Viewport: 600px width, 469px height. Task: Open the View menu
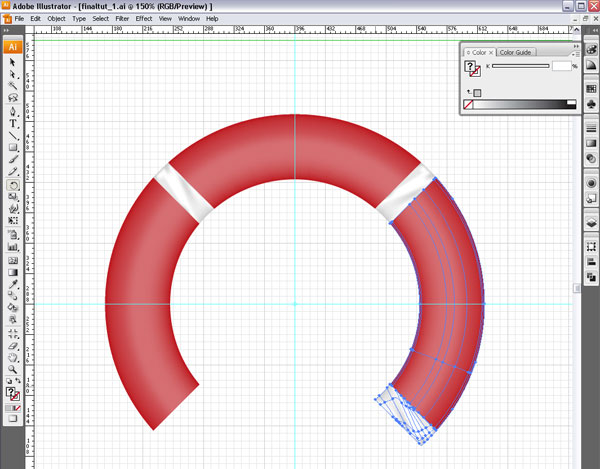(x=165, y=18)
